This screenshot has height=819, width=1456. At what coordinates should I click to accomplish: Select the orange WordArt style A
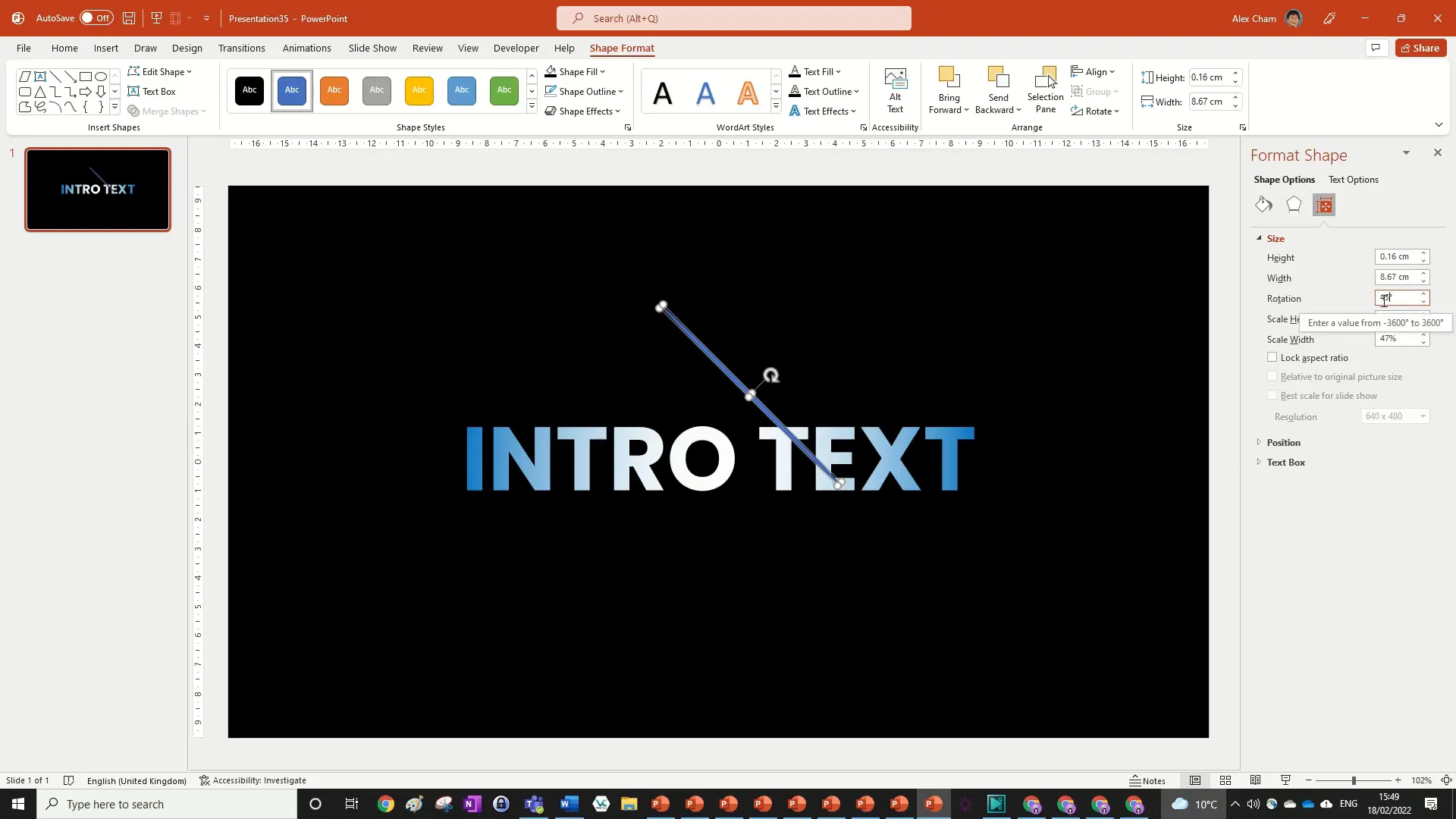(x=748, y=93)
